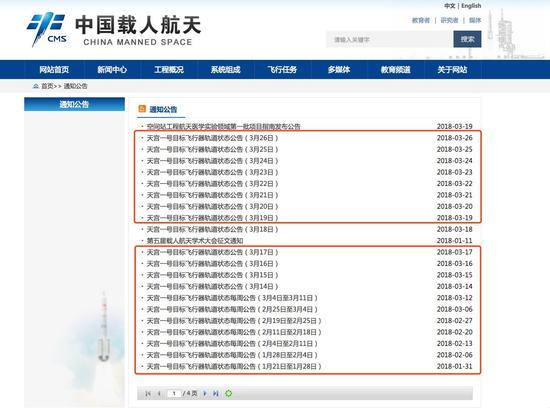Open 天宫一号 orbit notice for 3月24日
This screenshot has width=550, height=408.
pos(212,161)
